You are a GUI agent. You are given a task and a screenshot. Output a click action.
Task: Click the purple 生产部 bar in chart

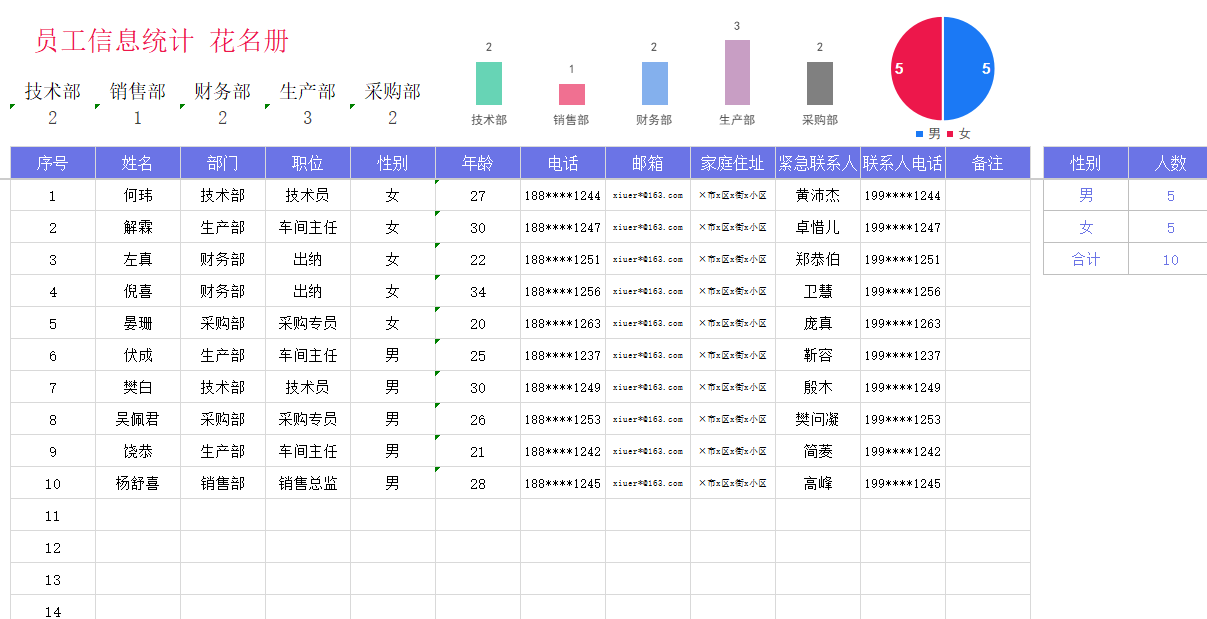click(737, 72)
